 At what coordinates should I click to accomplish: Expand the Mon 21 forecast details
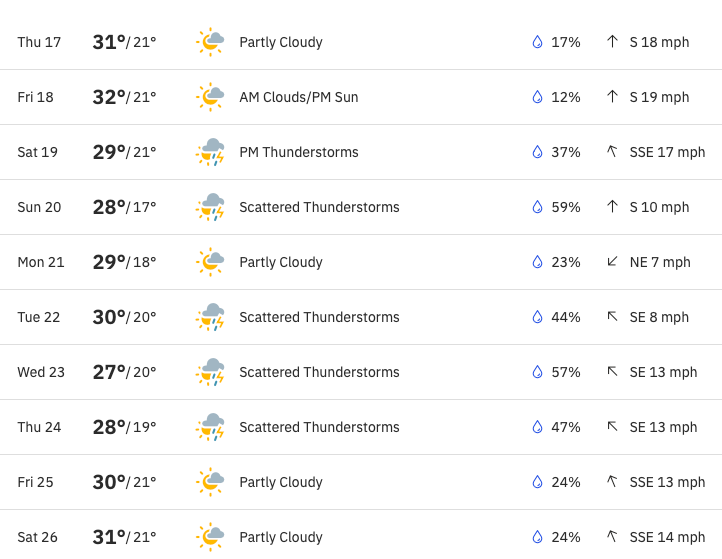pos(361,262)
